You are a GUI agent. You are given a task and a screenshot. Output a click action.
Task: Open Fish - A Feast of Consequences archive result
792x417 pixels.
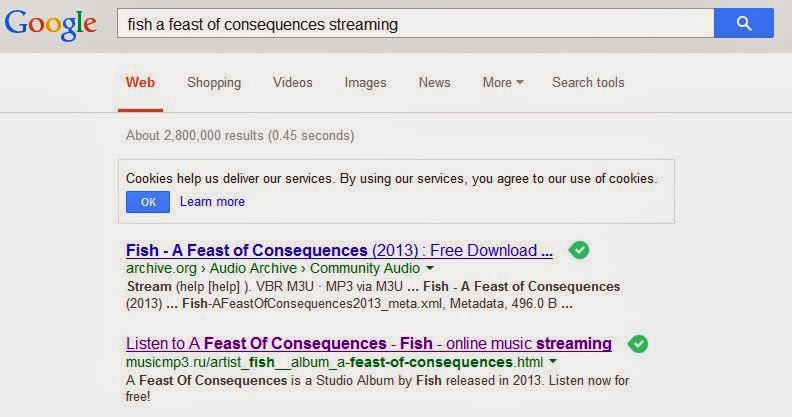coord(339,250)
